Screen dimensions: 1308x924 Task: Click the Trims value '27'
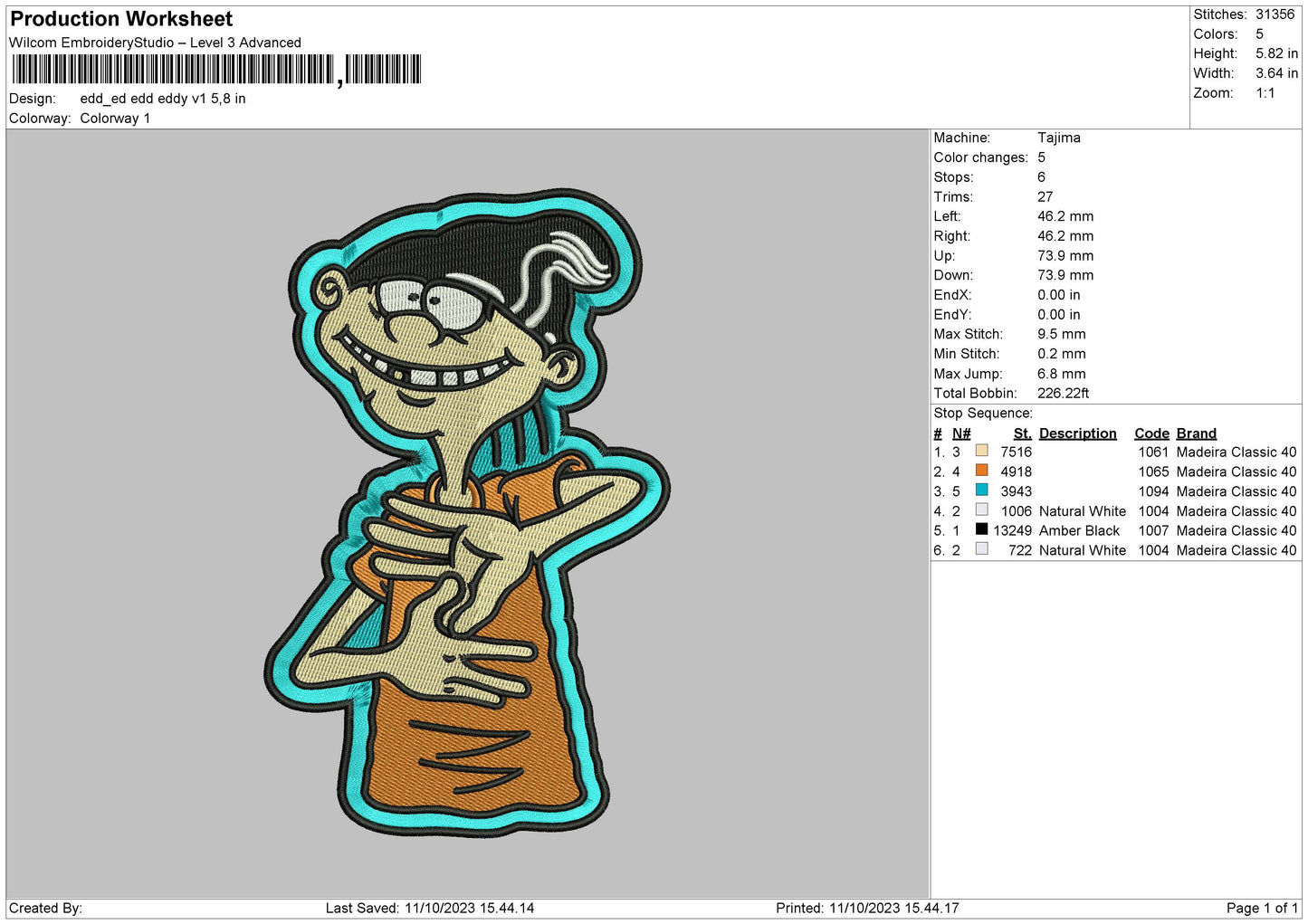1045,196
